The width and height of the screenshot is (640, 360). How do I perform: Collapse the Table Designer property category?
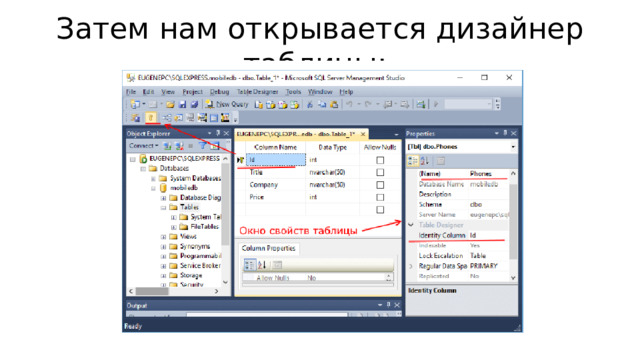tap(411, 225)
